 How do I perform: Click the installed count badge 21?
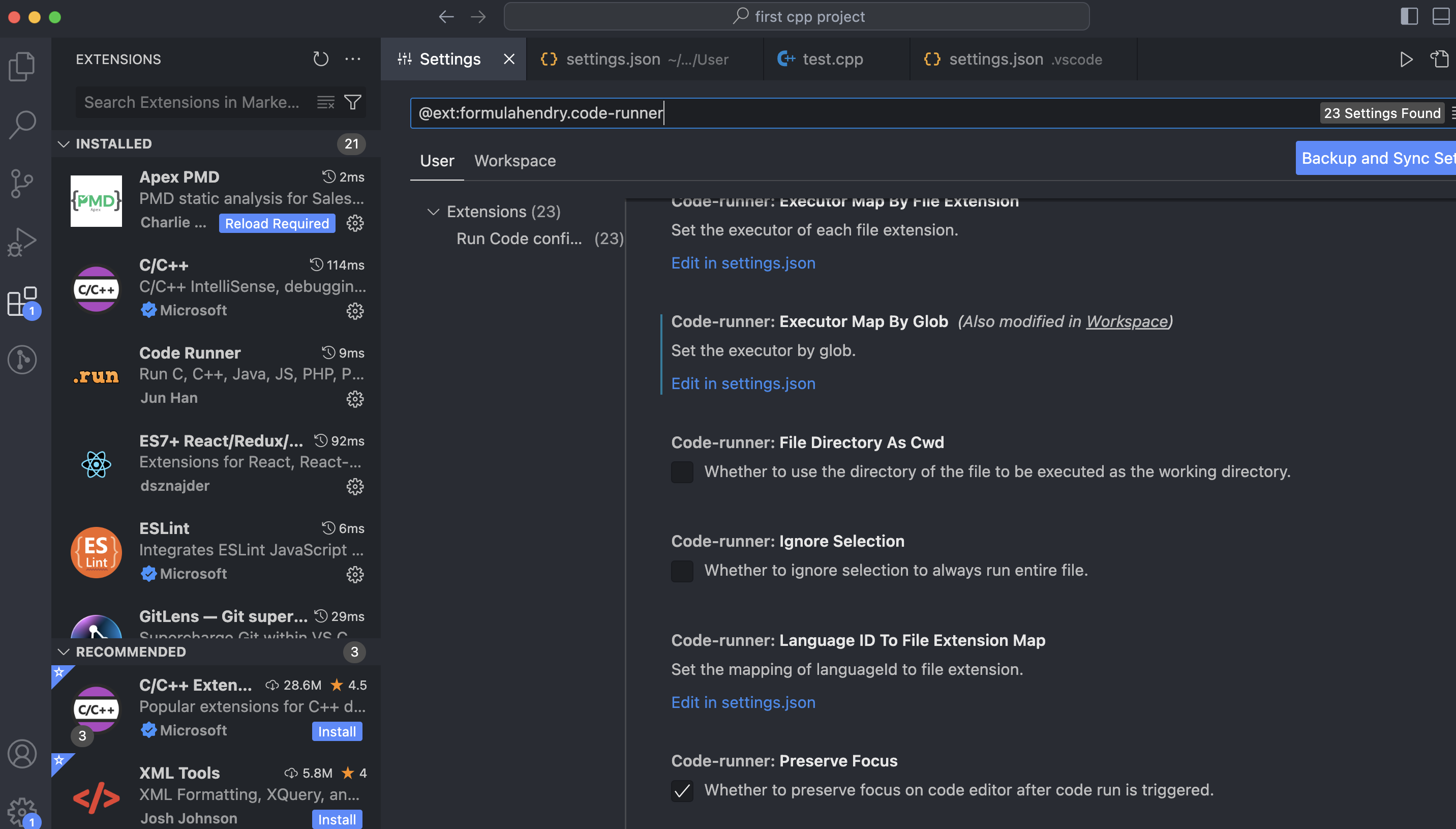point(351,144)
